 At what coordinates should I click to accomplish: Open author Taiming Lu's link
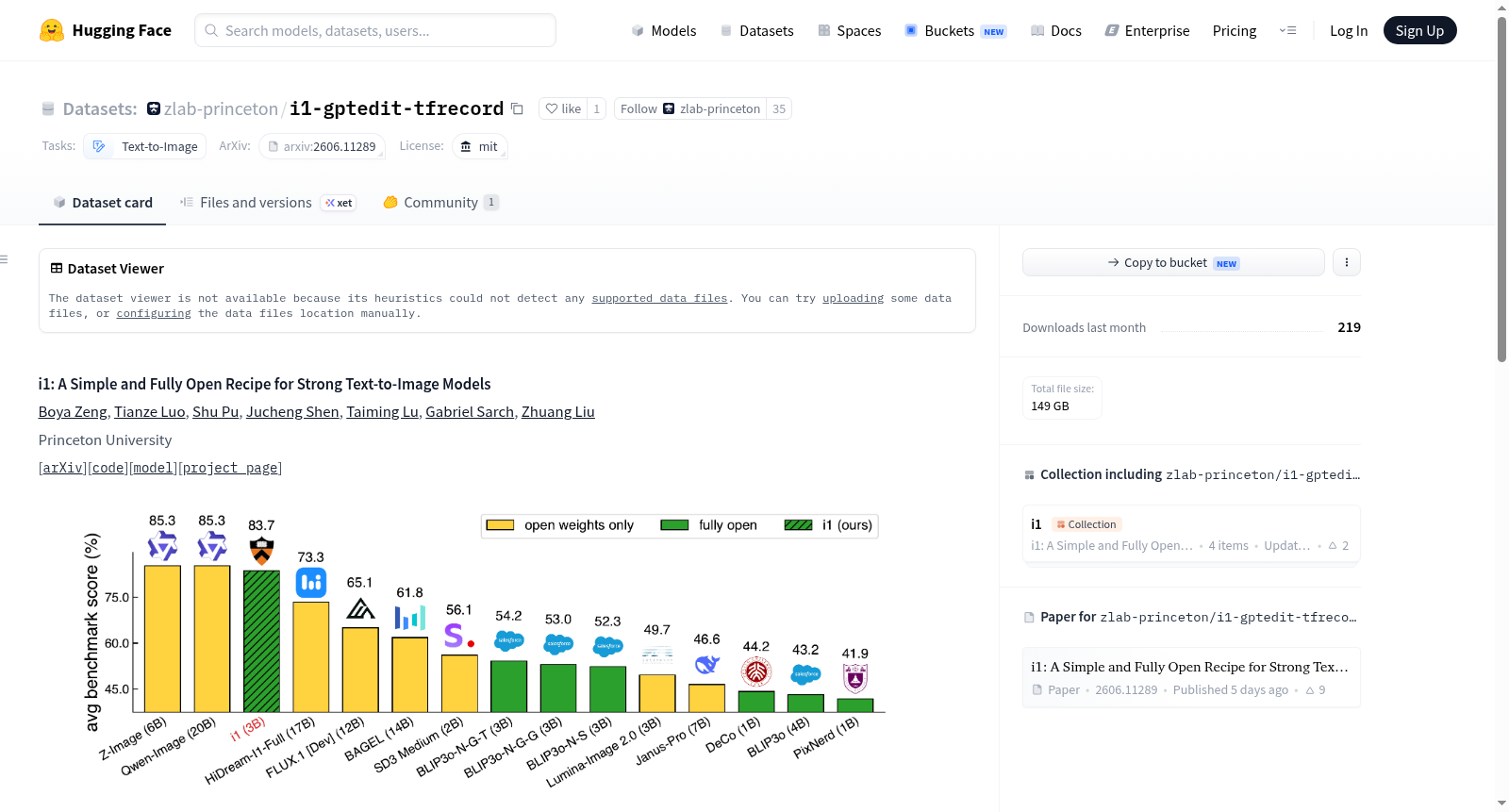382,412
